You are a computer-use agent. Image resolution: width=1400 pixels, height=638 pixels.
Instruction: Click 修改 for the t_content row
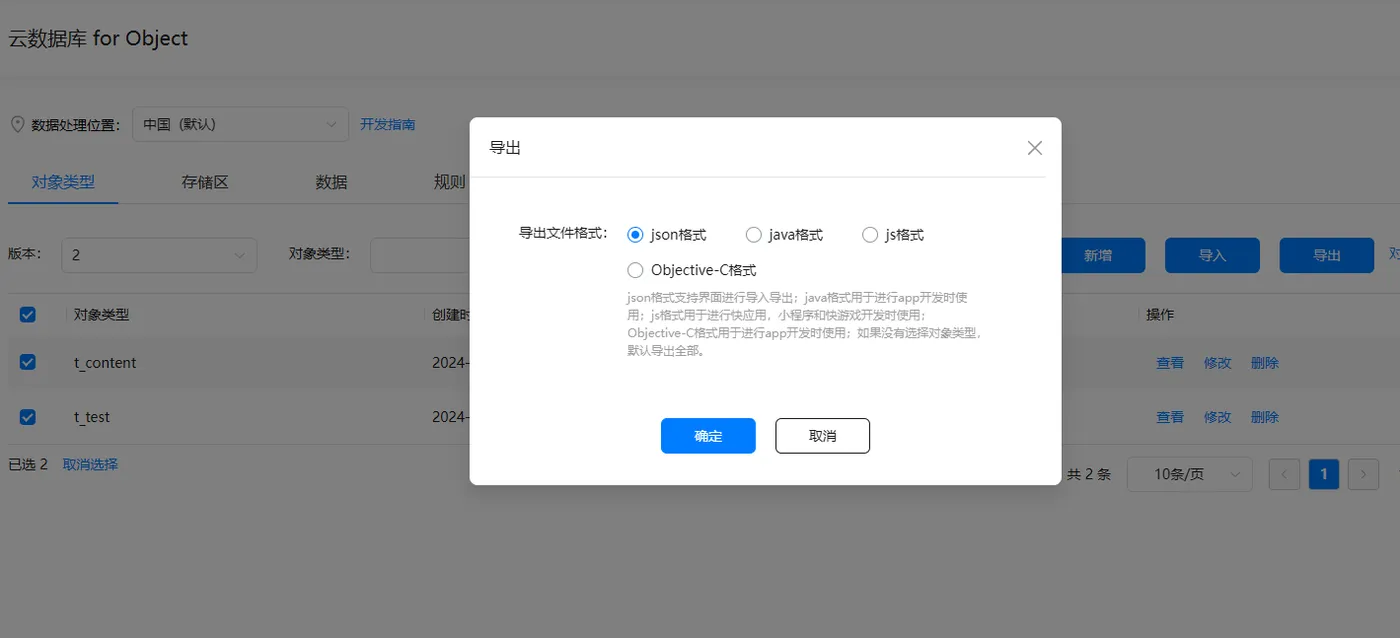point(1217,363)
